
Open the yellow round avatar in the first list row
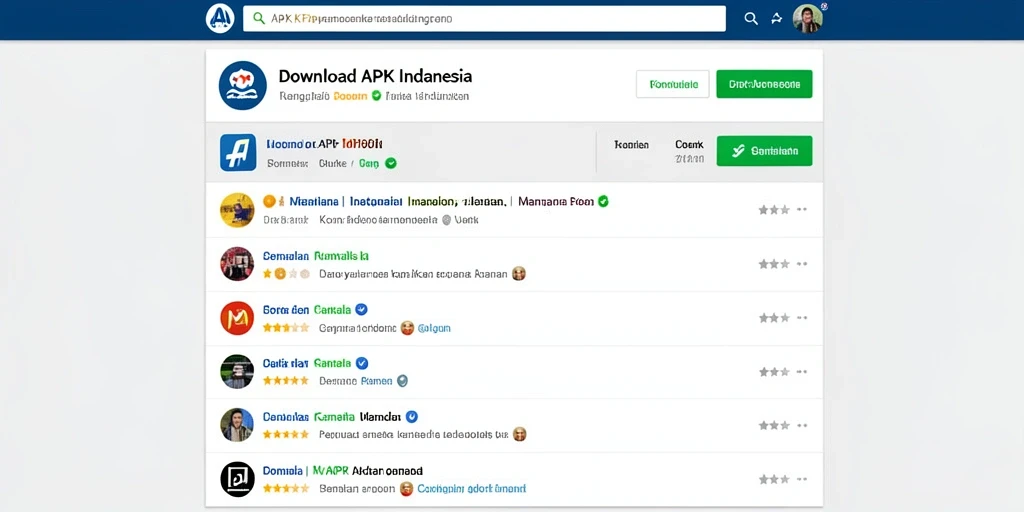[237, 210]
